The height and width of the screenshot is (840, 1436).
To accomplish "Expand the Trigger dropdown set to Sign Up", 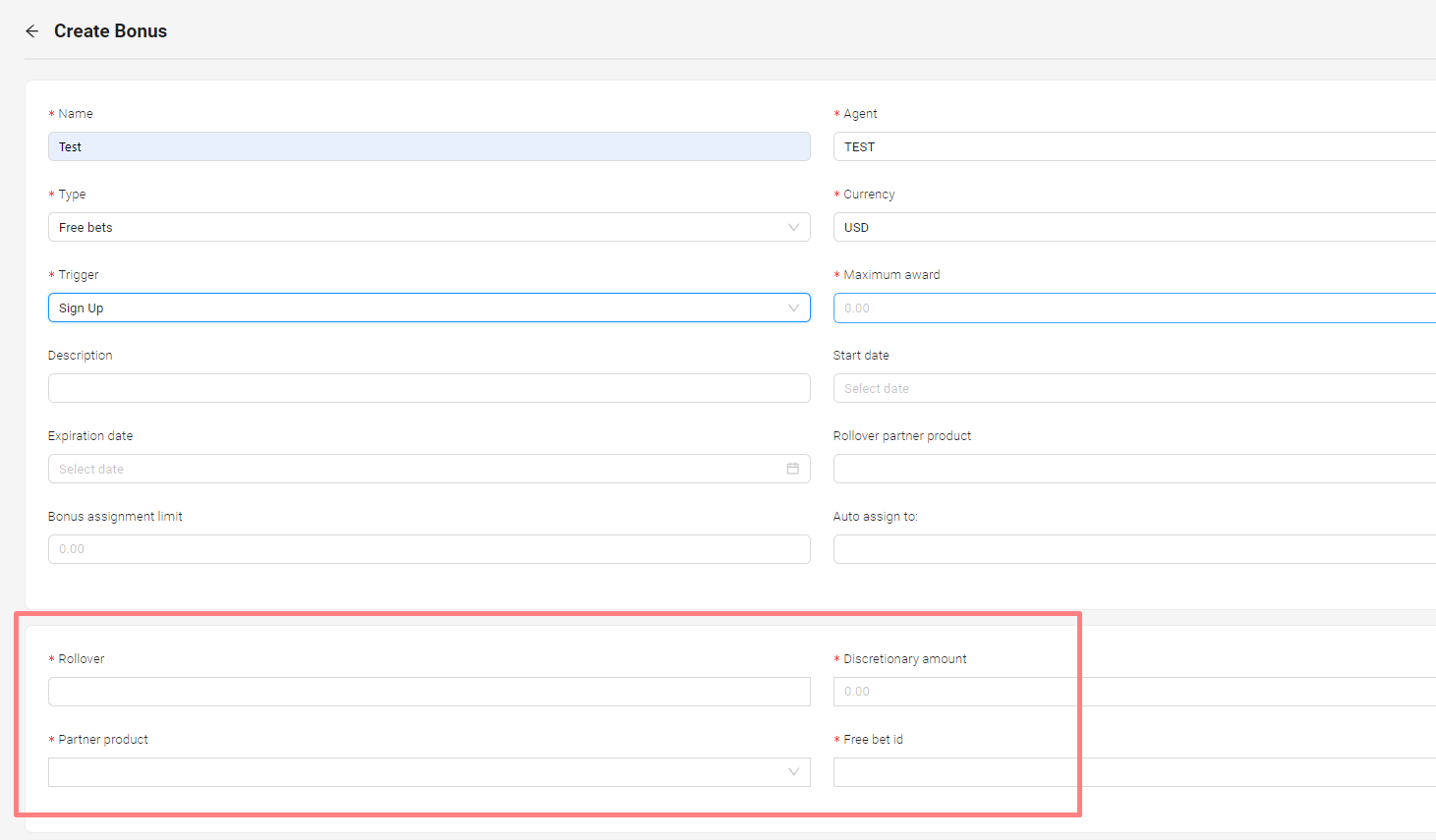I will (x=430, y=308).
